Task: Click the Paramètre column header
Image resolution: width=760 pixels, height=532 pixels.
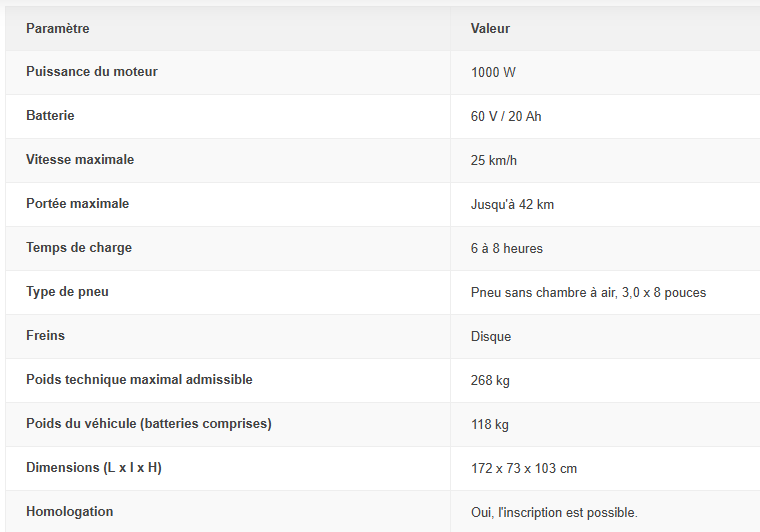Action: point(58,29)
